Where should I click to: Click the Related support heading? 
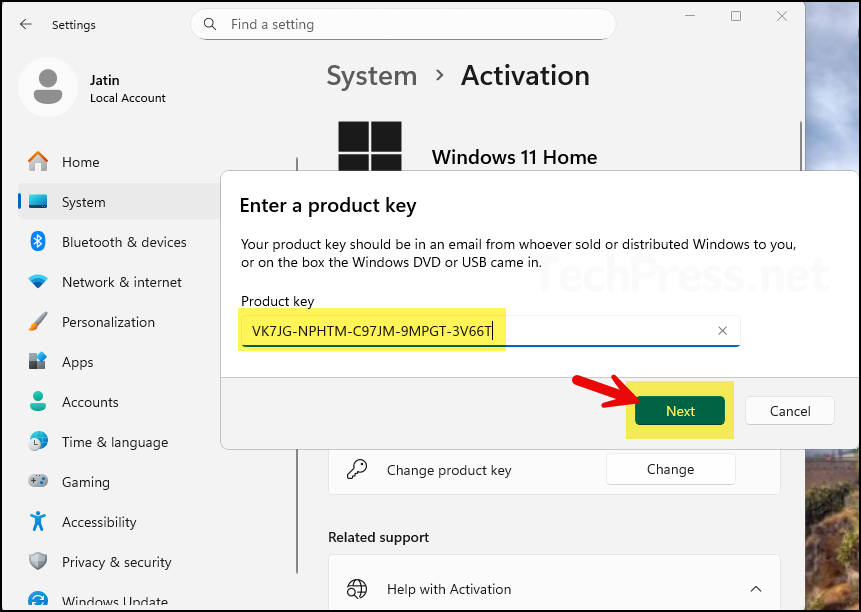click(x=378, y=537)
